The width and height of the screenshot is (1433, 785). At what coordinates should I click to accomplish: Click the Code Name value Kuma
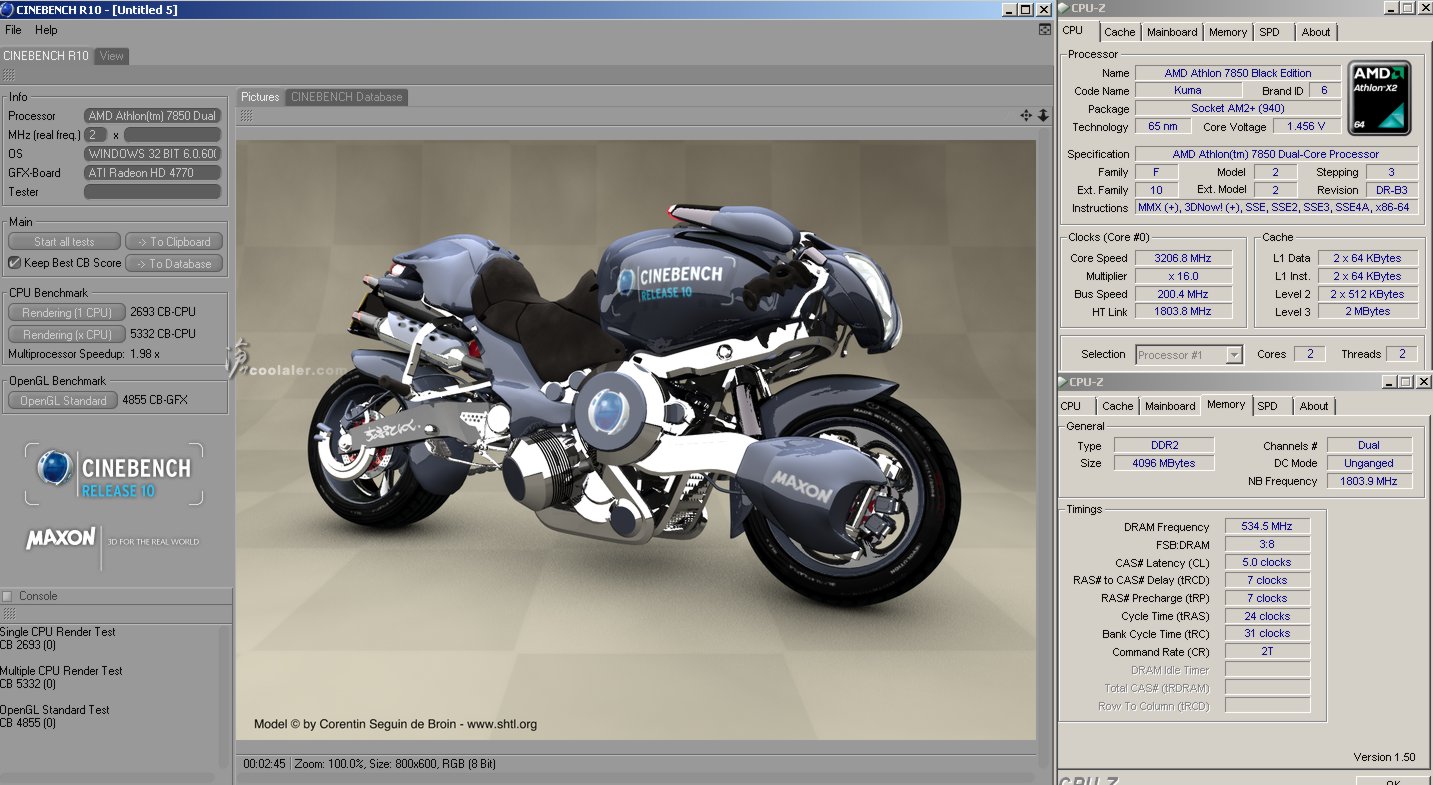[1188, 90]
